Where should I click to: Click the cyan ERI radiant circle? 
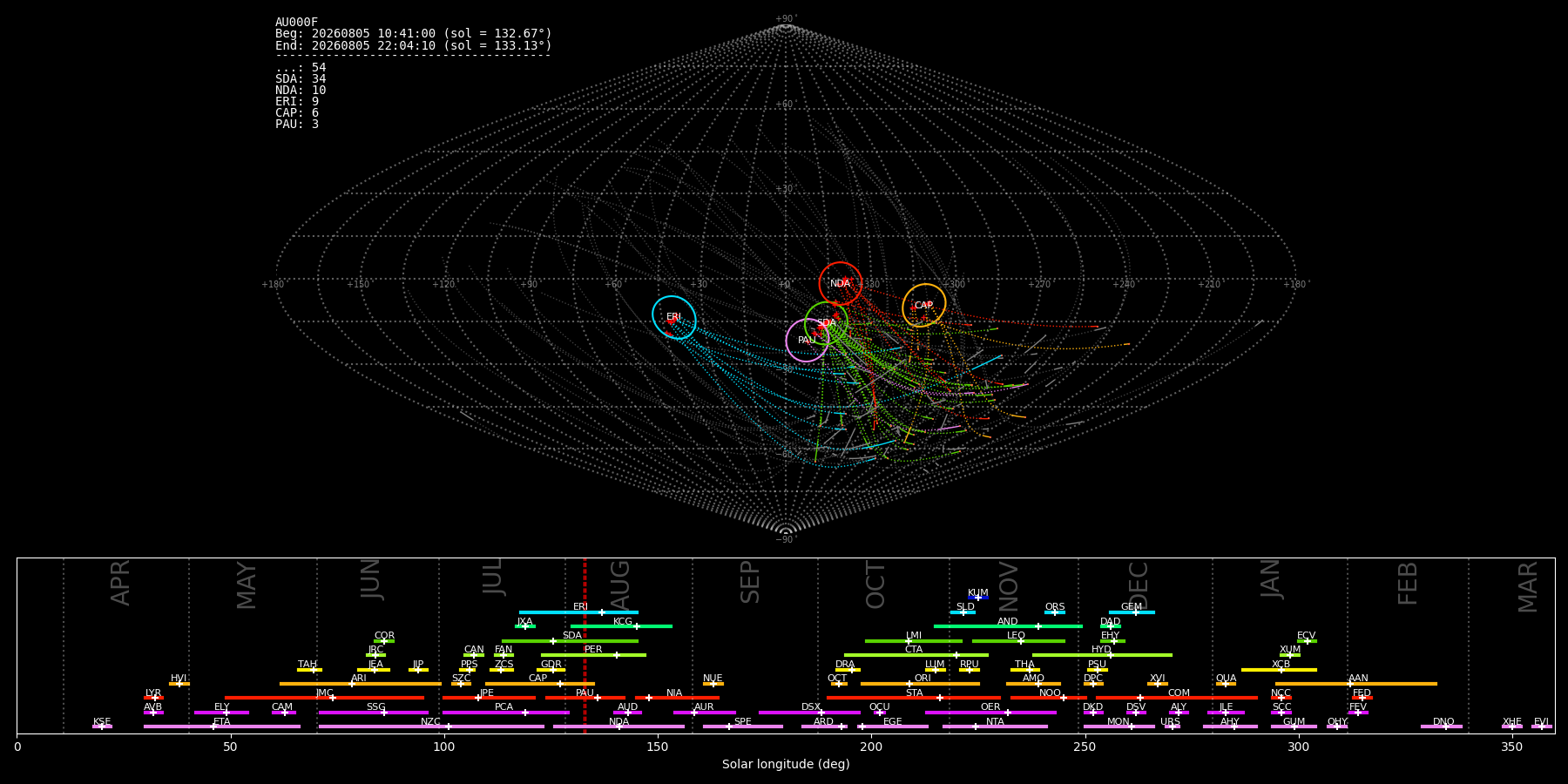[674, 317]
